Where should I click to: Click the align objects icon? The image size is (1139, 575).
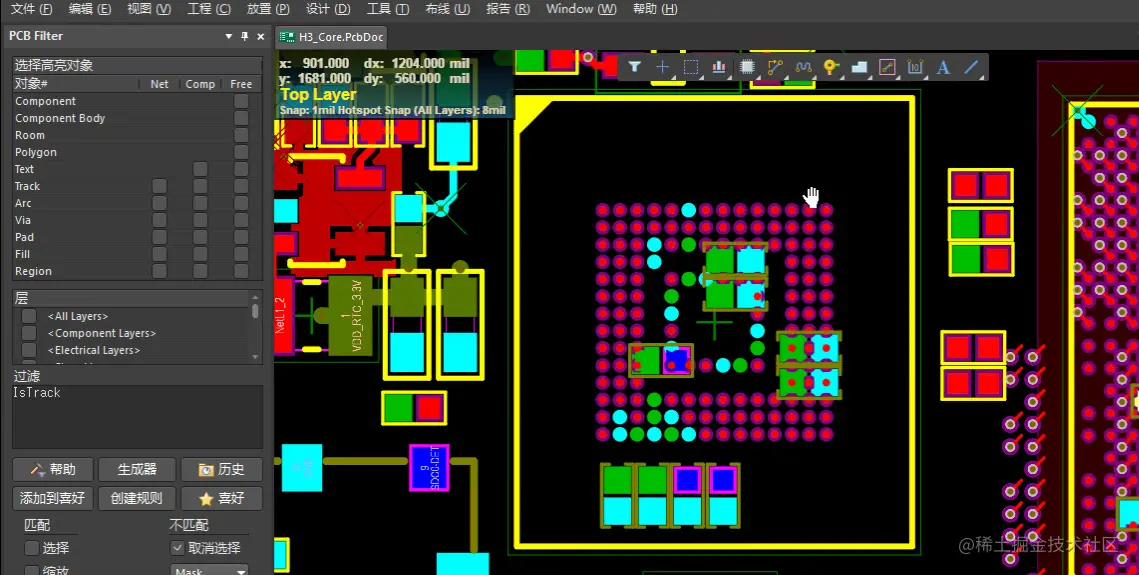click(x=719, y=67)
